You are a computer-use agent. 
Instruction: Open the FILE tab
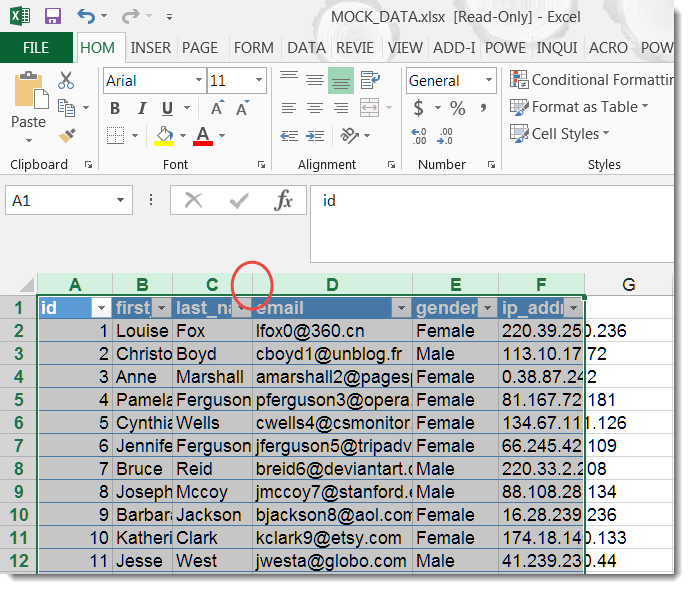coord(36,47)
